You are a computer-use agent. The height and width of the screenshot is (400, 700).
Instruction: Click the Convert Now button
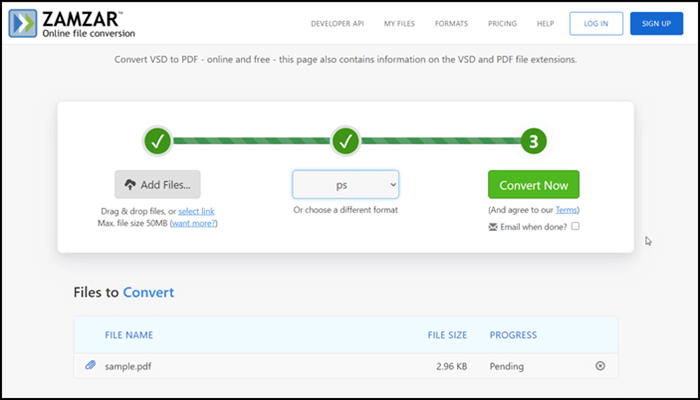[533, 184]
